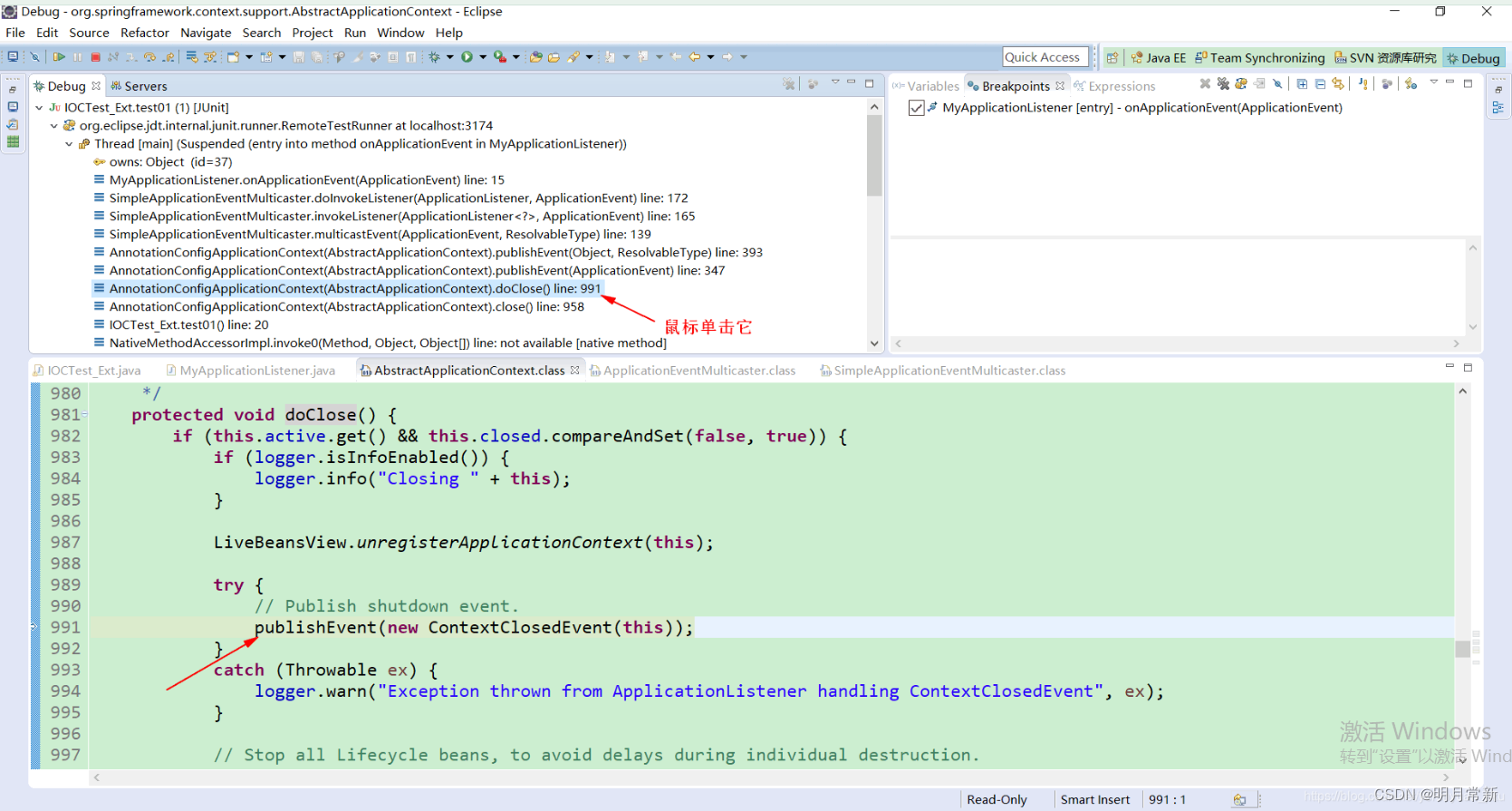
Task: Open the Breakpoints view menu triangle
Action: point(1434,82)
